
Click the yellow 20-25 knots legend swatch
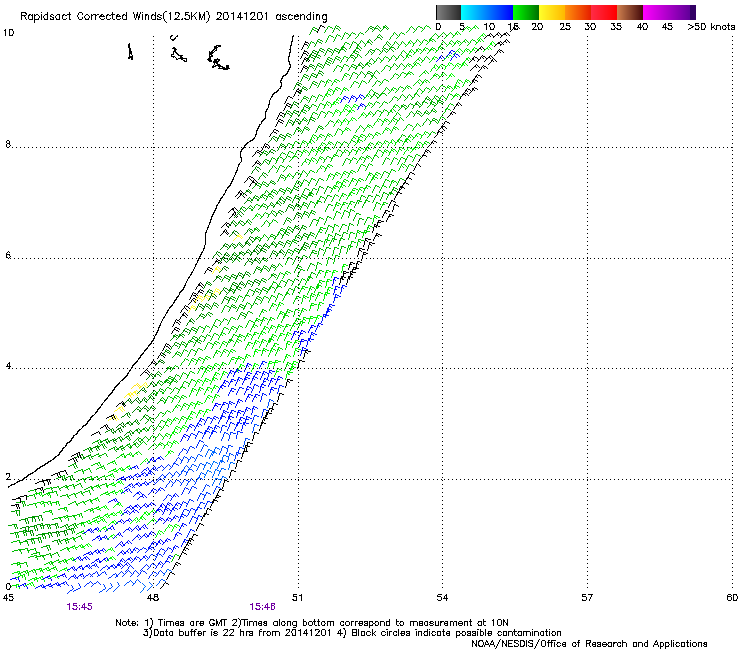(x=552, y=12)
